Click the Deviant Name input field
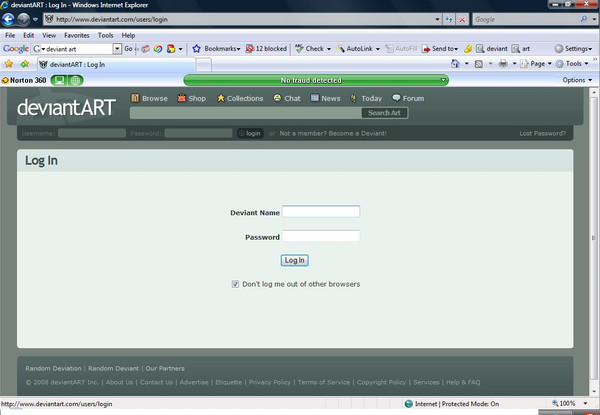 pos(321,212)
